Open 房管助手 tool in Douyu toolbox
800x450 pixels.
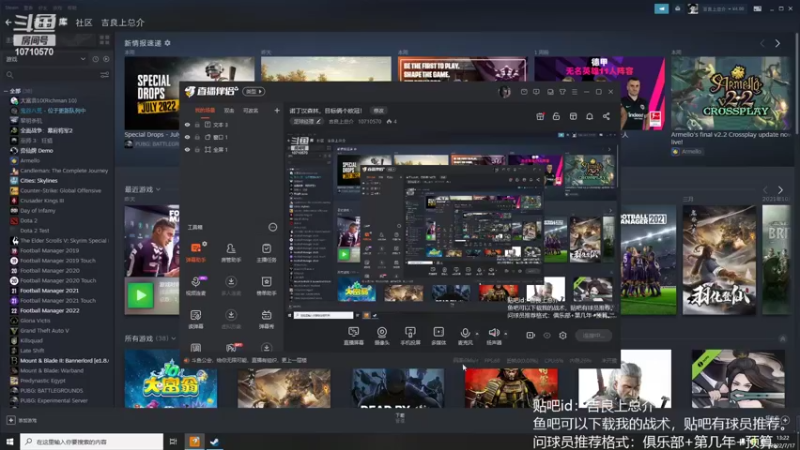(231, 252)
